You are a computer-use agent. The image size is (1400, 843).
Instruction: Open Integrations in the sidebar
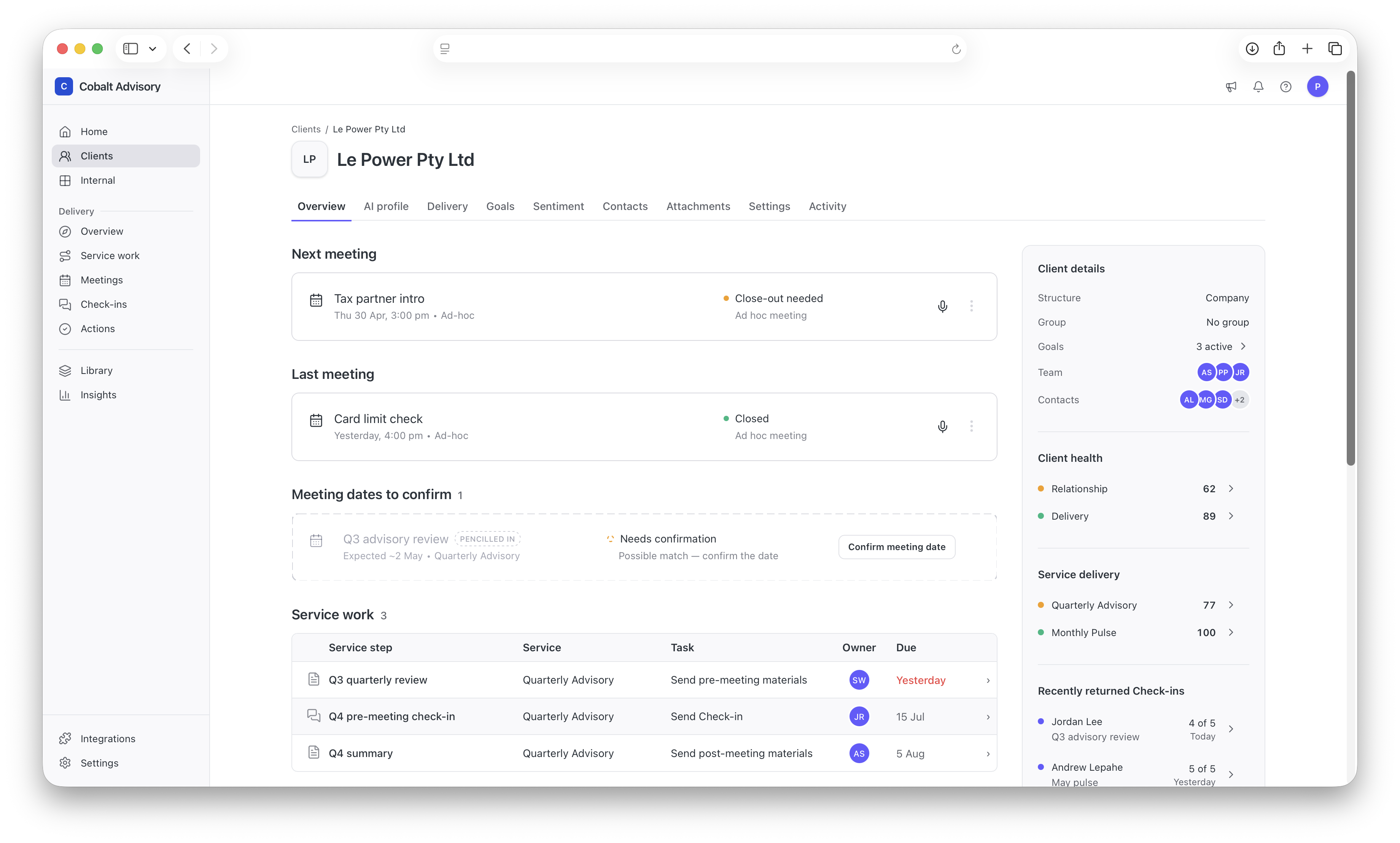pyautogui.click(x=126, y=738)
